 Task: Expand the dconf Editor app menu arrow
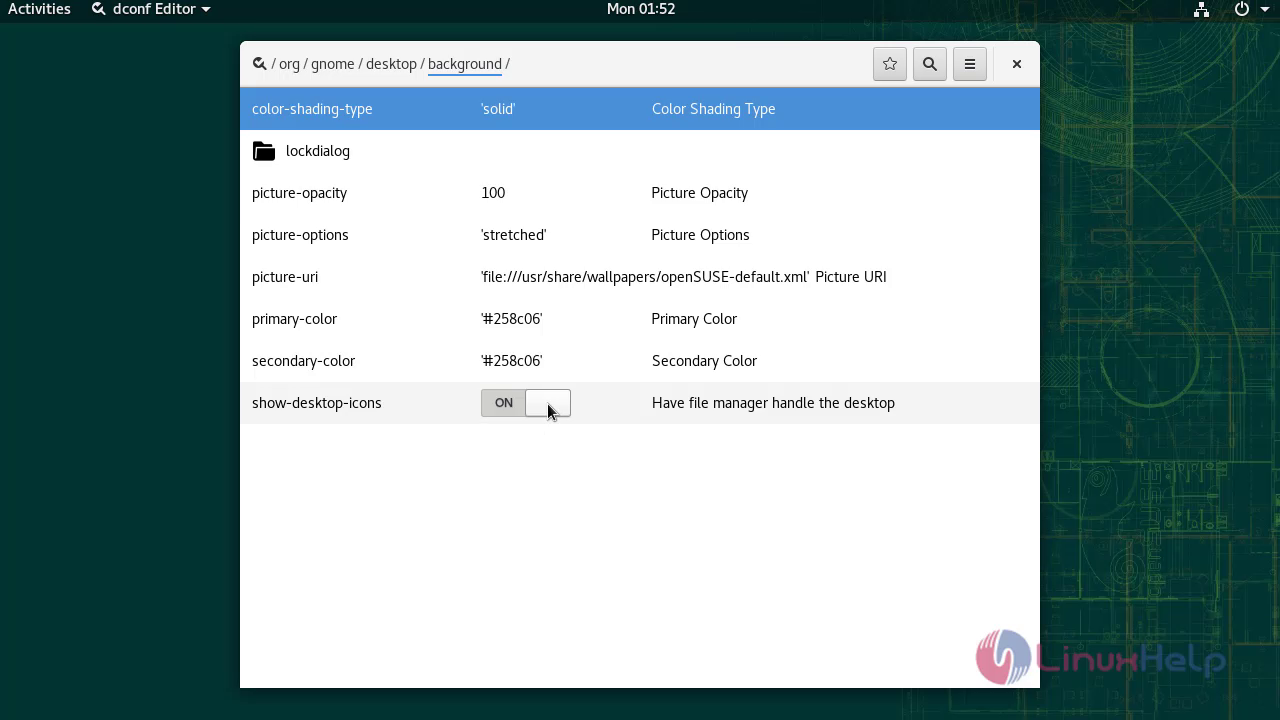click(206, 9)
